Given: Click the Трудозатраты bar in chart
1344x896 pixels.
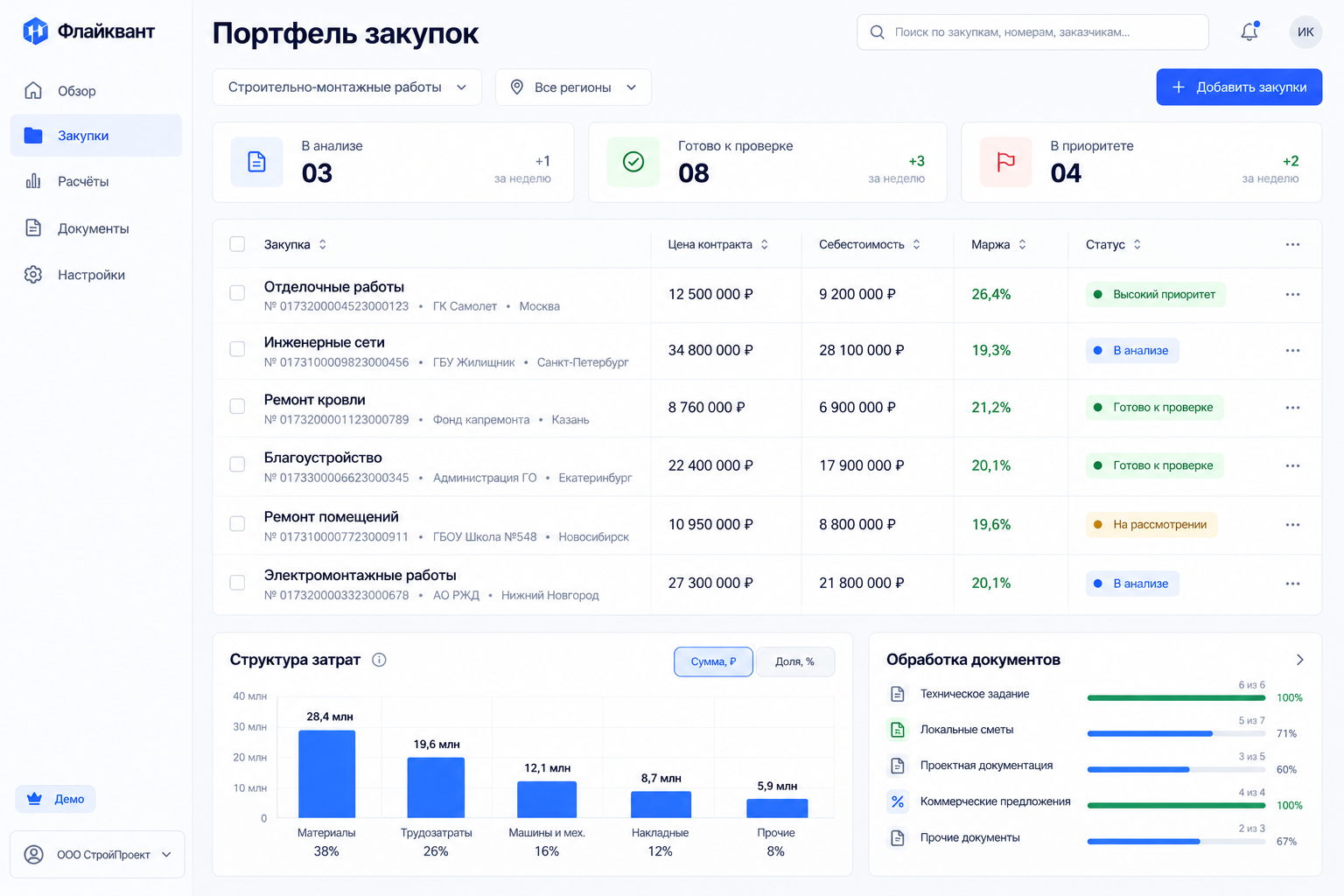Looking at the screenshot, I should 436,787.
